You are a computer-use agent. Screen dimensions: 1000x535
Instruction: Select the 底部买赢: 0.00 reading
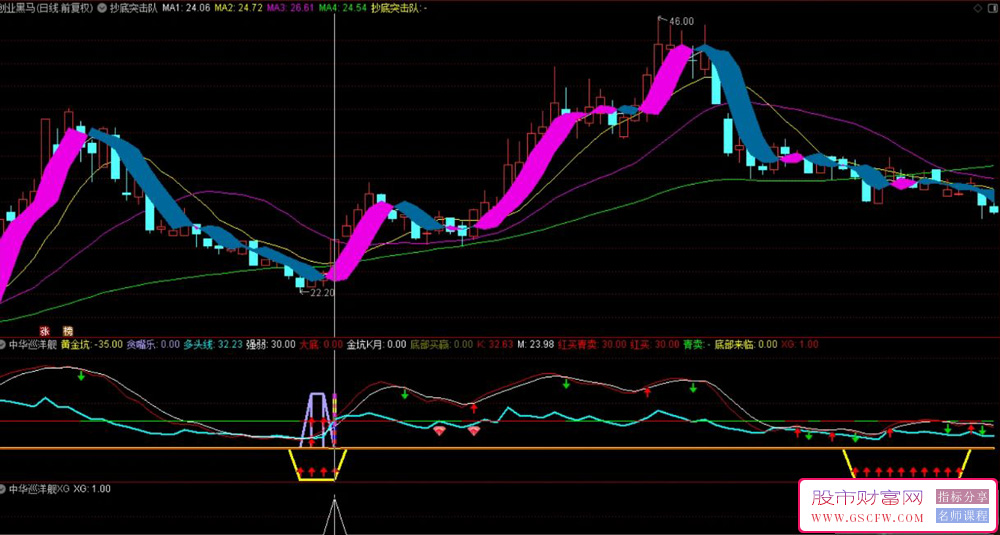coord(442,344)
